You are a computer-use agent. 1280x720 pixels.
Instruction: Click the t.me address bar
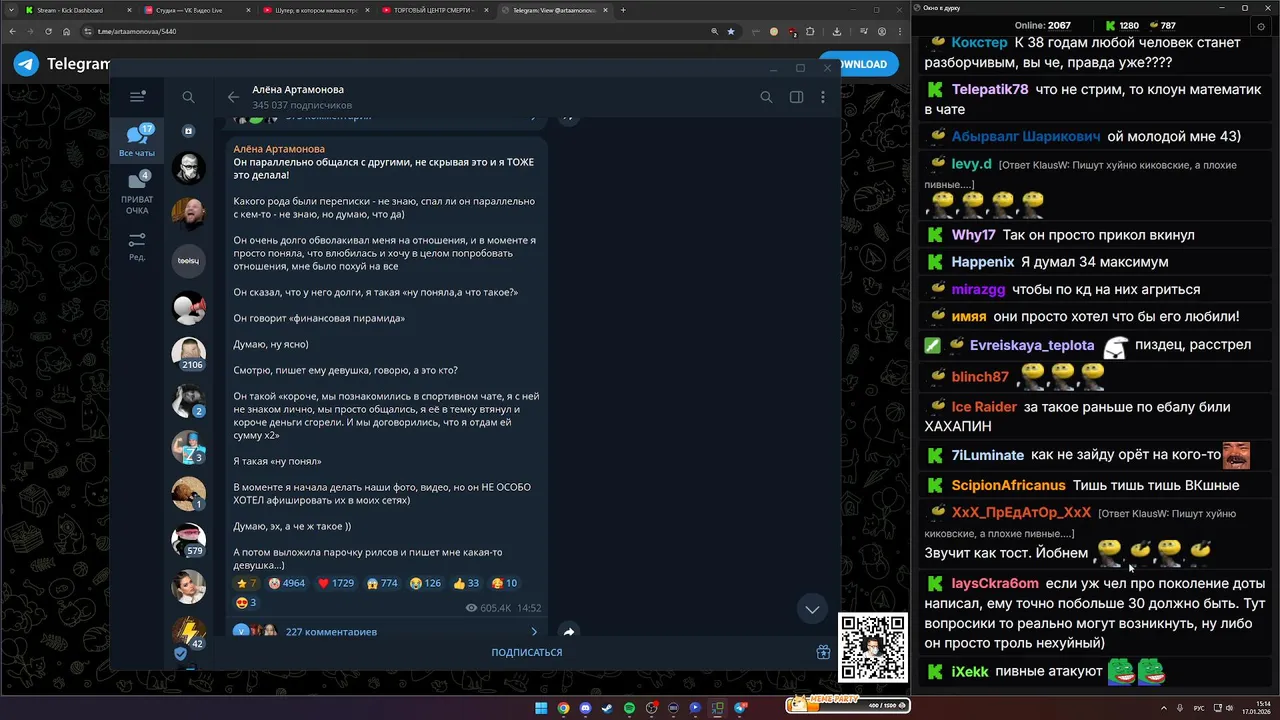(410, 31)
